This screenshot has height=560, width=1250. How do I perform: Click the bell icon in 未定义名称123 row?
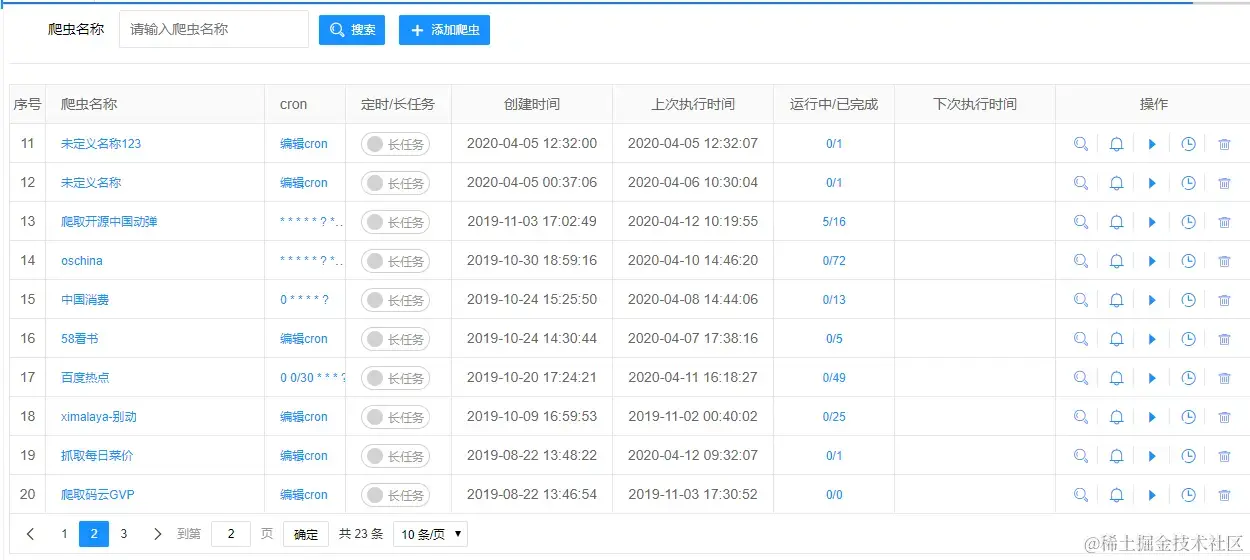pyautogui.click(x=1117, y=144)
